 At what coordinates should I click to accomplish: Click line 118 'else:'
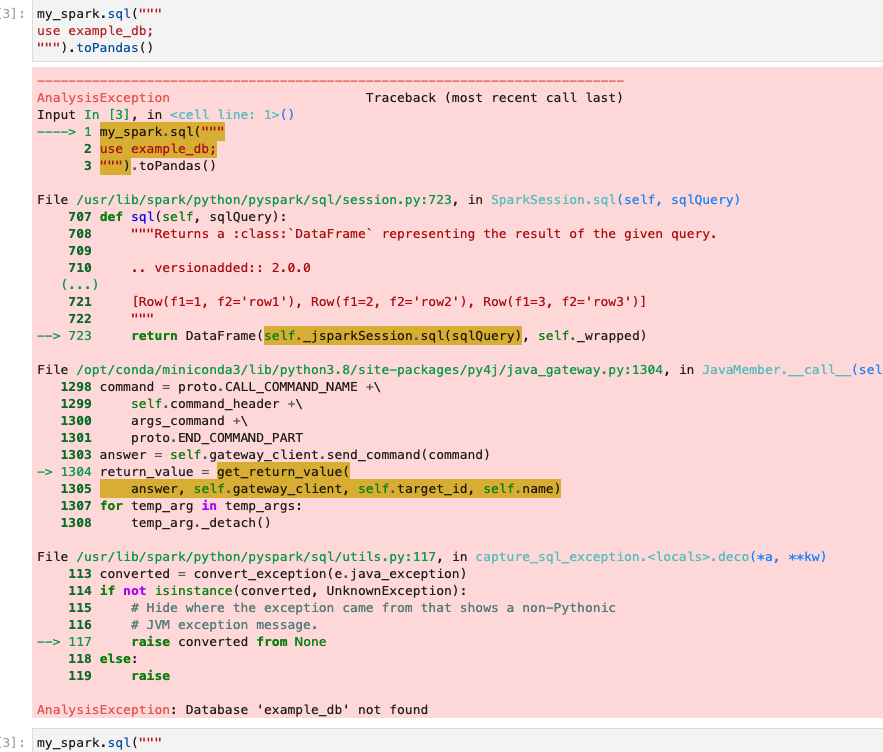[118, 659]
